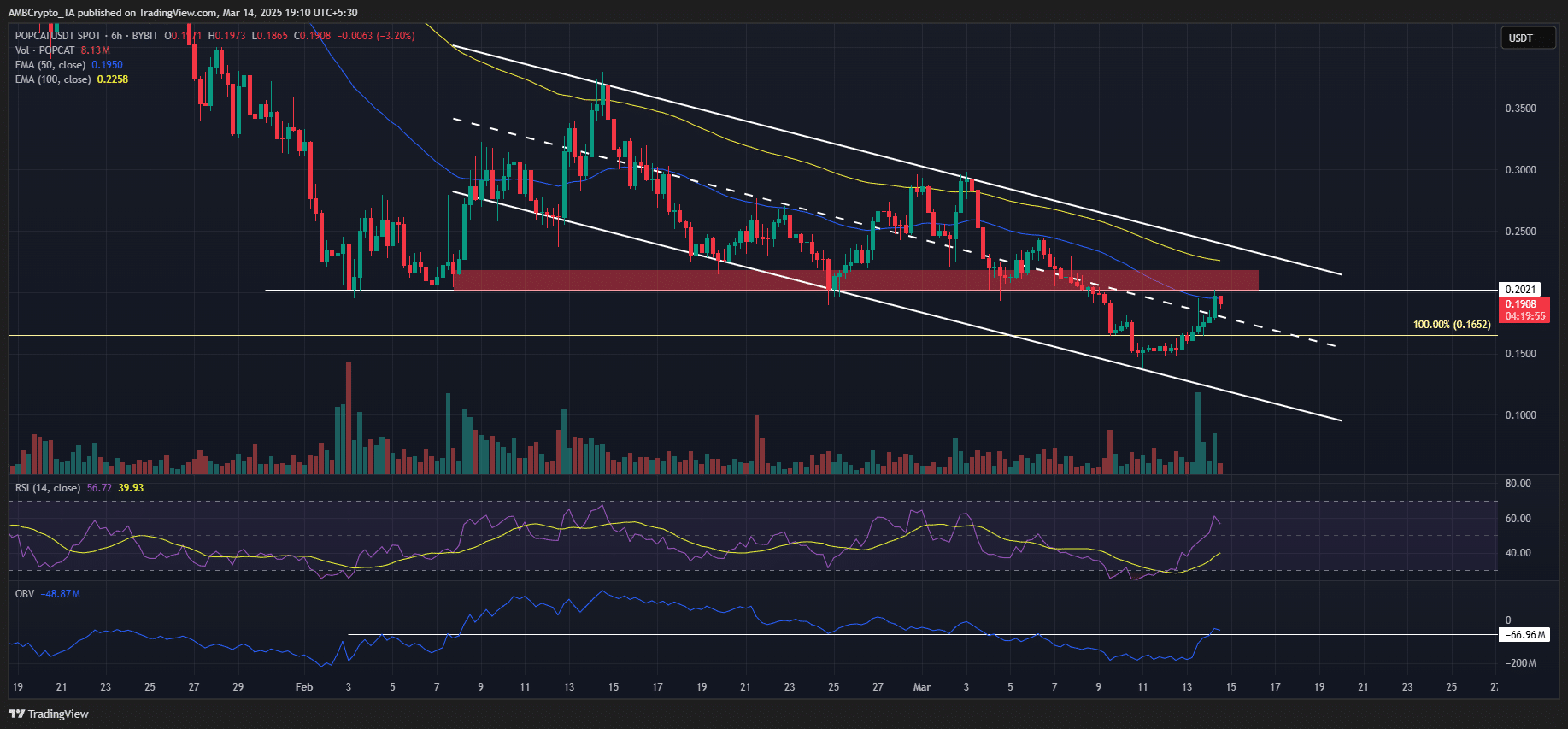Select the EMA (100, close) legend

(x=52, y=79)
